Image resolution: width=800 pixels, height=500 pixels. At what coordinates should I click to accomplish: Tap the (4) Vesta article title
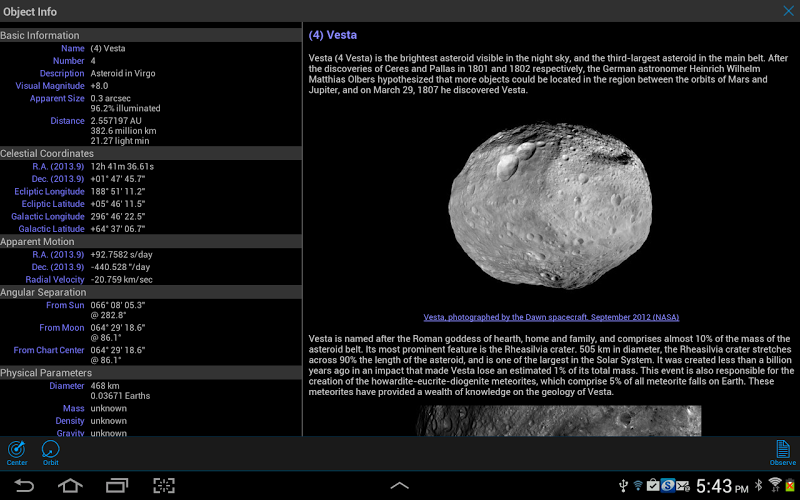coord(333,35)
